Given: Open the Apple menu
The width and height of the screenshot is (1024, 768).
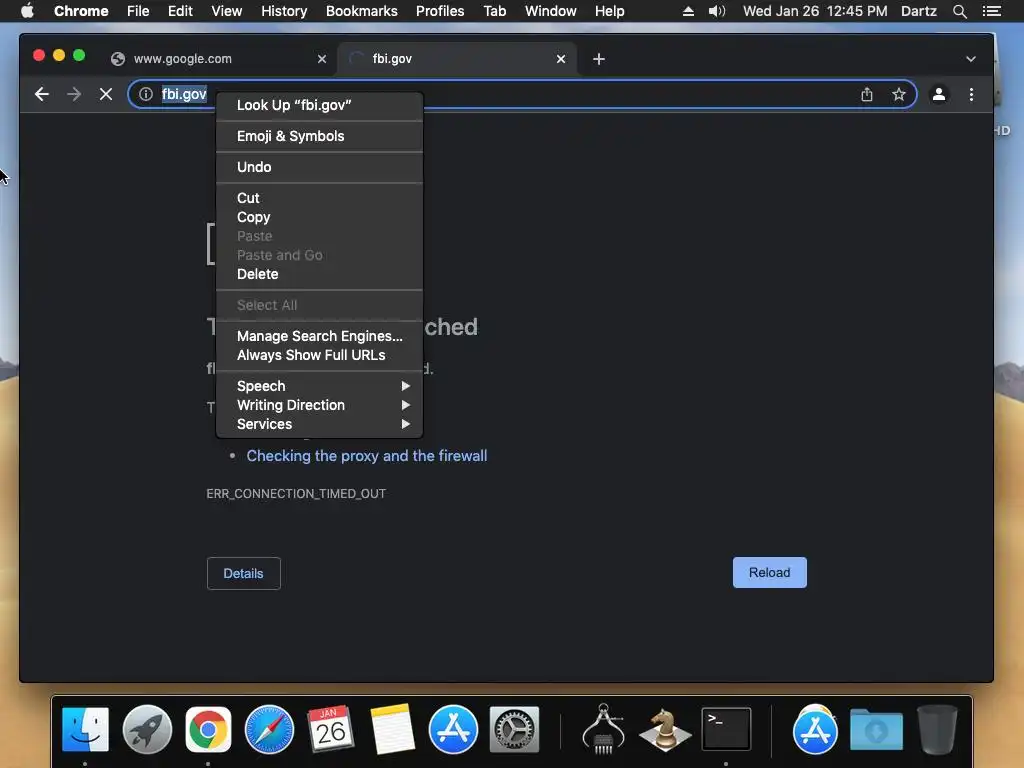Looking at the screenshot, I should [x=27, y=11].
